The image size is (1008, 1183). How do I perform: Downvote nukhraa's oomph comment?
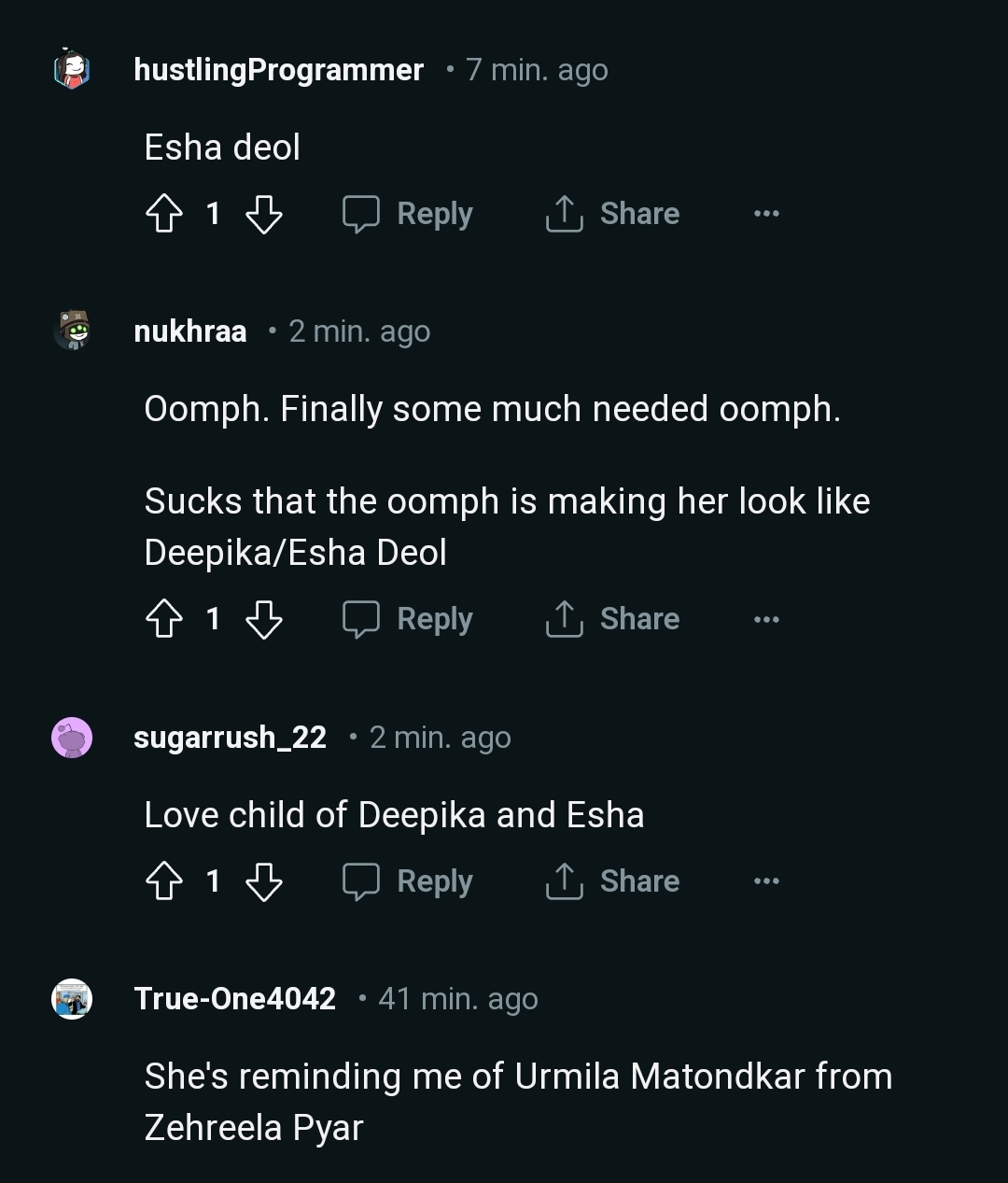pyautogui.click(x=263, y=619)
